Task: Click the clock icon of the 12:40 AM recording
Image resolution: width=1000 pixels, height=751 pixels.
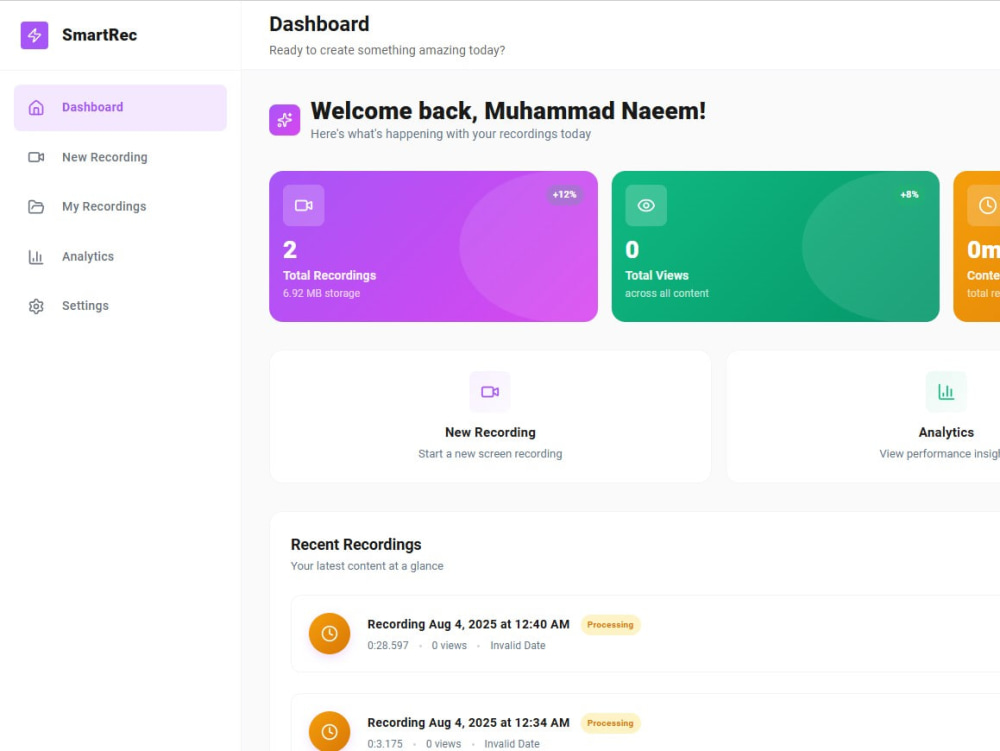Action: tap(329, 634)
